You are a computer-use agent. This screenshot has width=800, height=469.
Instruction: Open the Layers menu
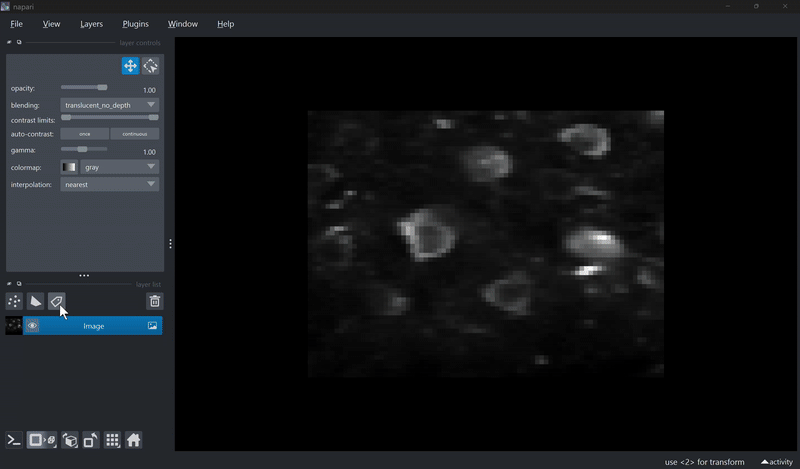(x=91, y=24)
